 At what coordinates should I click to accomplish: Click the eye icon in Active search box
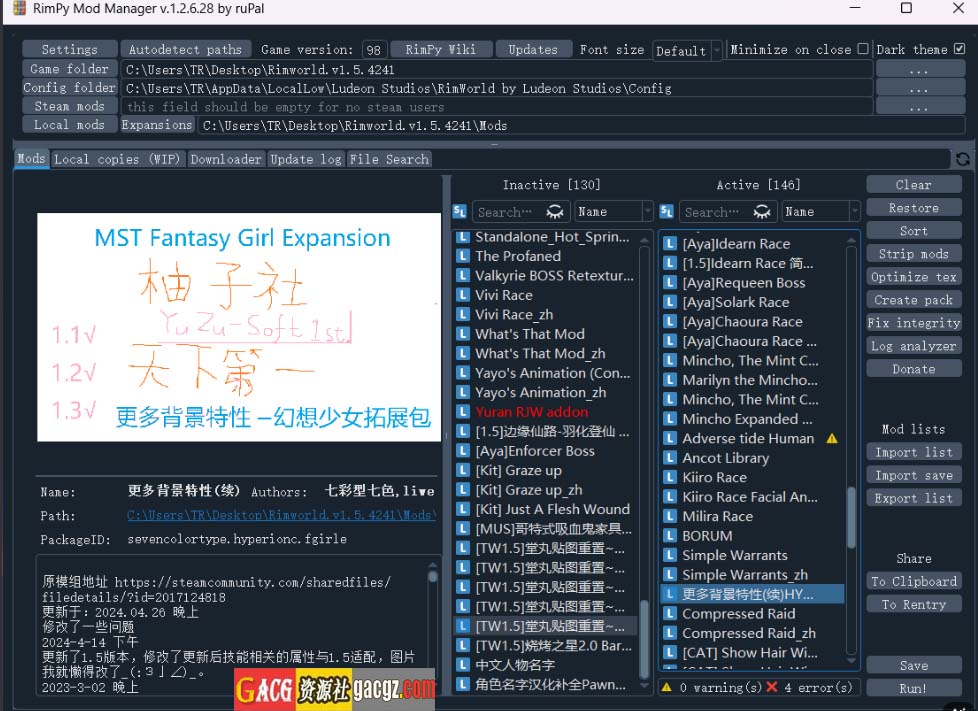tap(761, 212)
